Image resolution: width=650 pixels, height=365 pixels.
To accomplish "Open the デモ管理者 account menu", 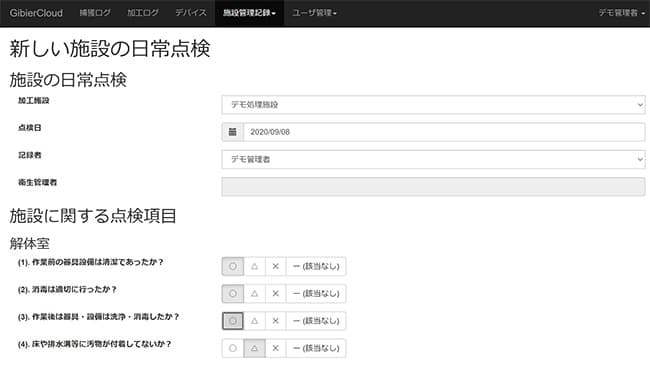I will pos(621,13).
